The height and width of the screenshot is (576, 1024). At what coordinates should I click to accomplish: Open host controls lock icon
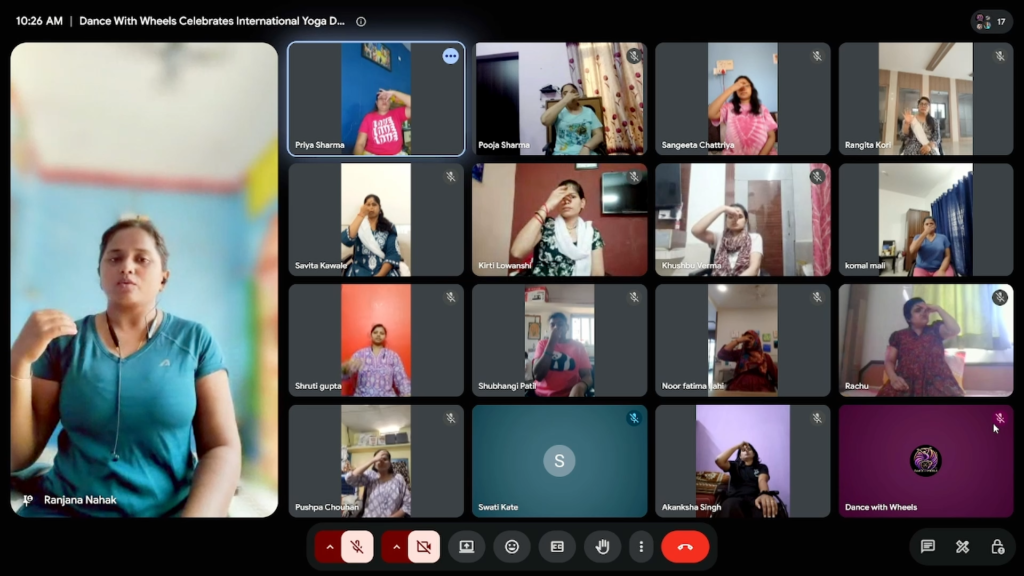(x=997, y=547)
